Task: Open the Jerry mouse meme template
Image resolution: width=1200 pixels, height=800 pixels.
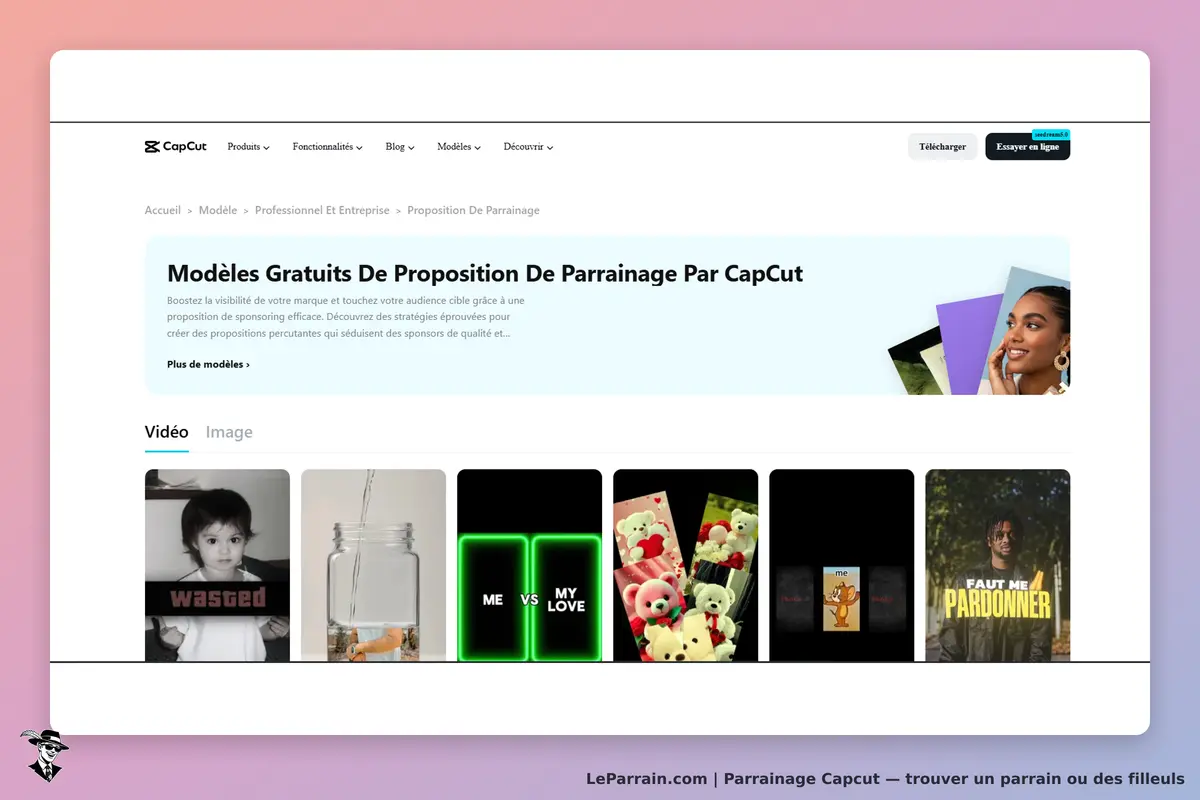Action: click(x=841, y=565)
